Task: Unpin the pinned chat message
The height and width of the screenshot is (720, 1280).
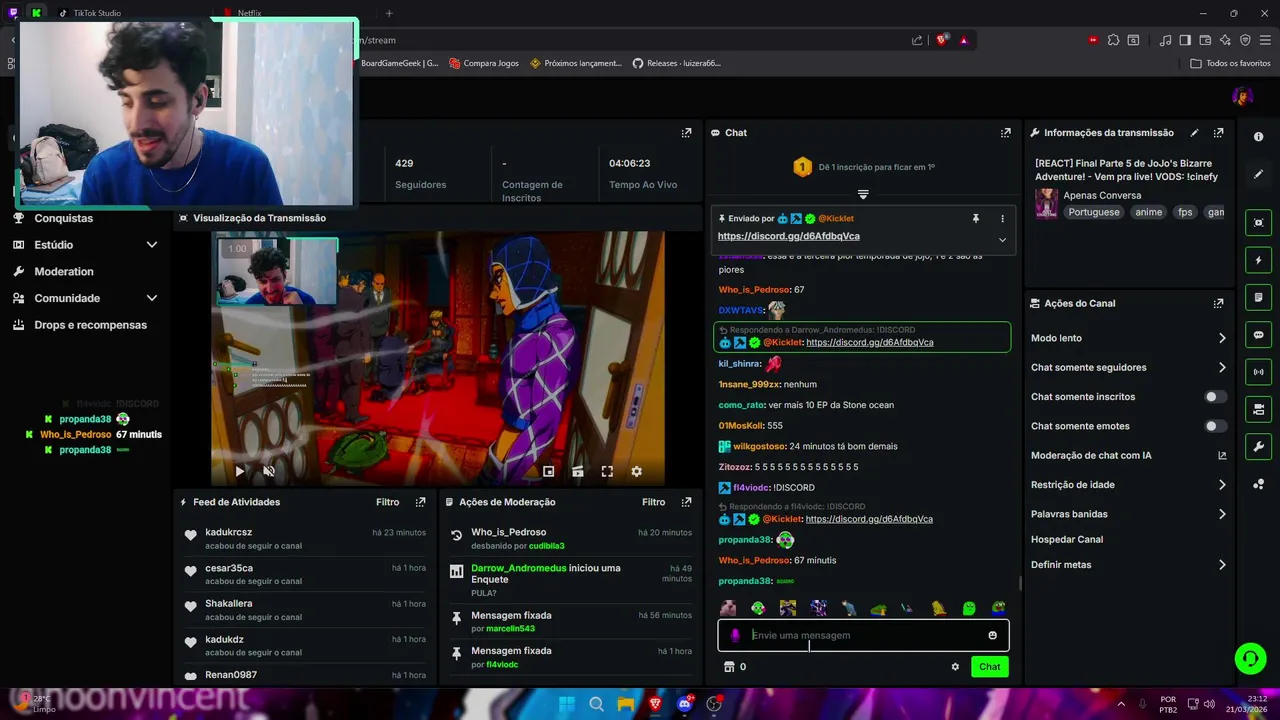Action: (x=975, y=218)
